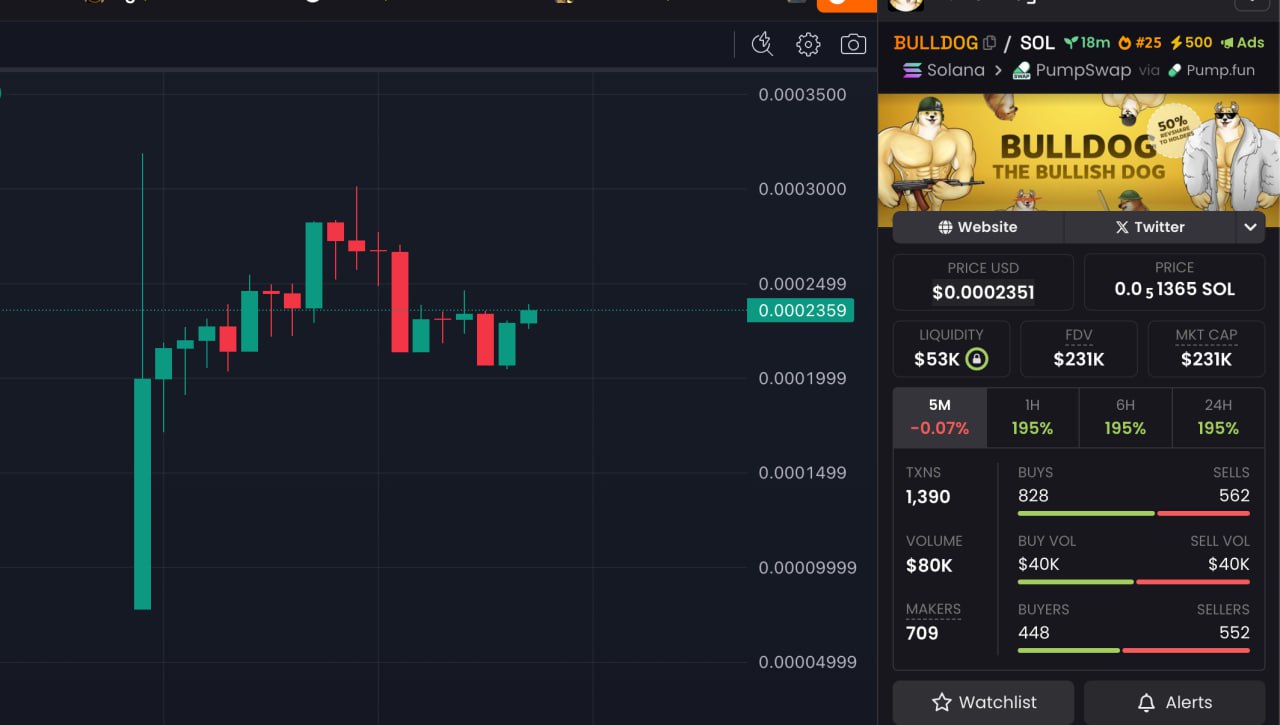Click the tall first green launch candle

(142, 494)
